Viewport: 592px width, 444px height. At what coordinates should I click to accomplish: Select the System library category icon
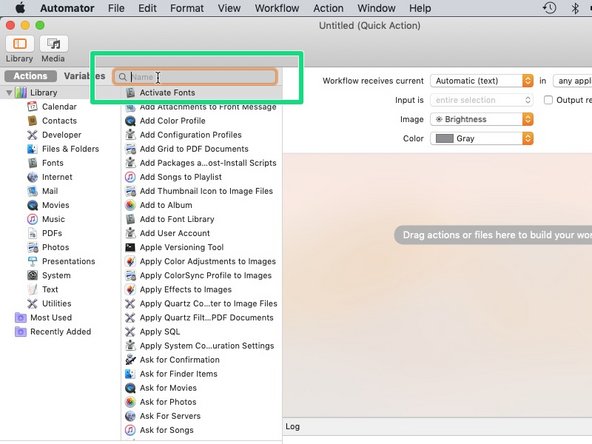tap(32, 275)
